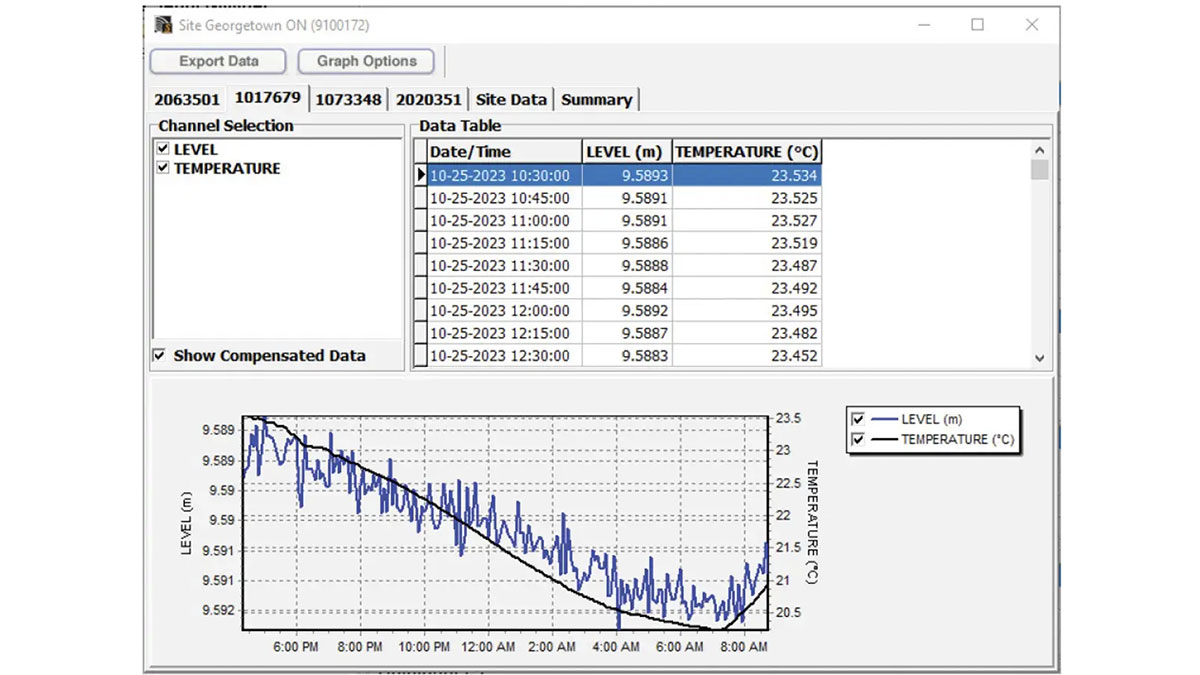Image resolution: width=1200 pixels, height=675 pixels.
Task: Uncheck the TEMPERATURE channel checkbox
Action: pyautogui.click(x=163, y=168)
